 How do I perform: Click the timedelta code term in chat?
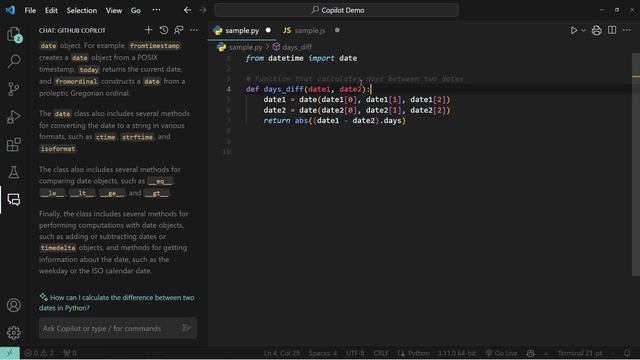[x=58, y=248]
